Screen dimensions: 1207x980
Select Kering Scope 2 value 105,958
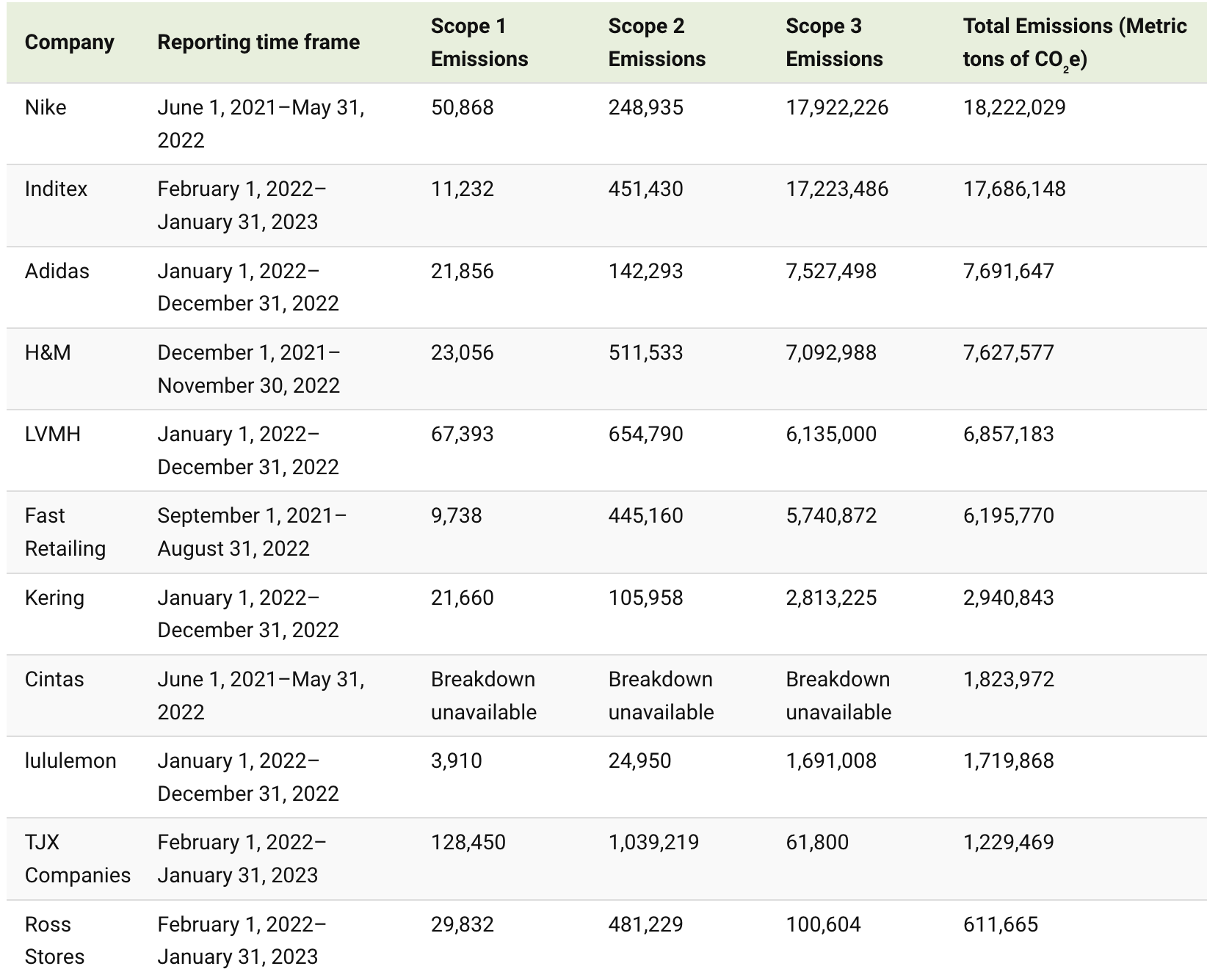(646, 598)
